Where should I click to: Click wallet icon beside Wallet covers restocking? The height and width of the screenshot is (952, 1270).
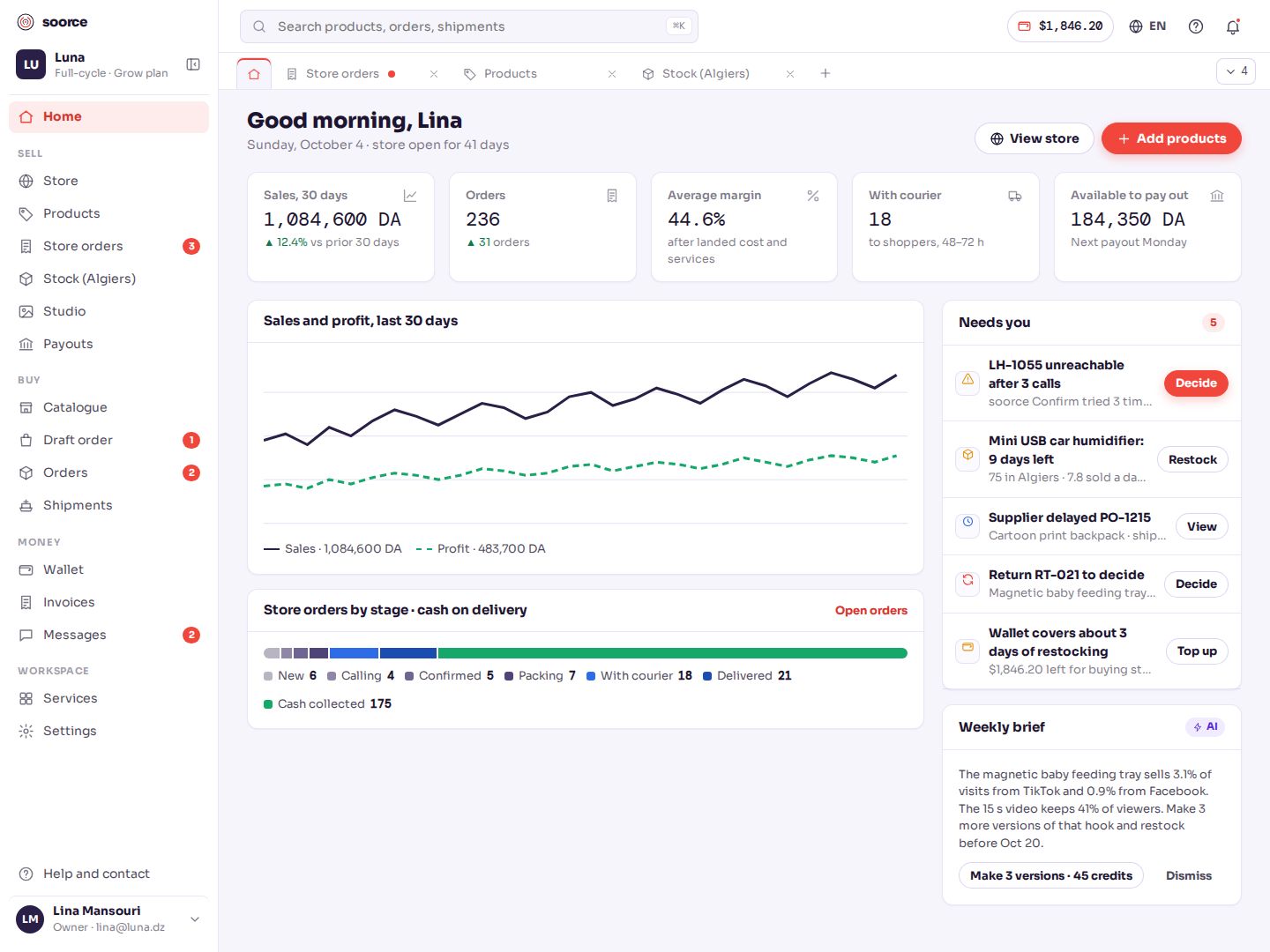point(967,650)
